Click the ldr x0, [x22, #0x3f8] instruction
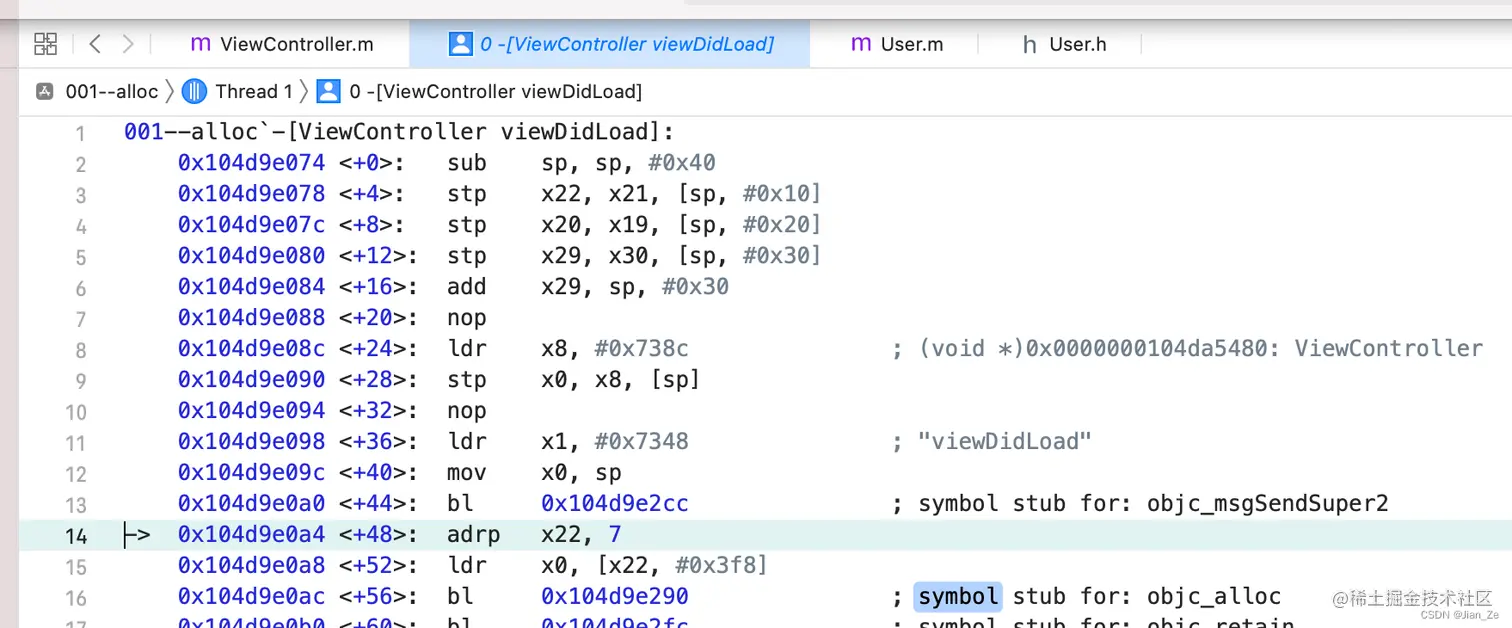Viewport: 1512px width, 628px height. pyautogui.click(x=607, y=566)
